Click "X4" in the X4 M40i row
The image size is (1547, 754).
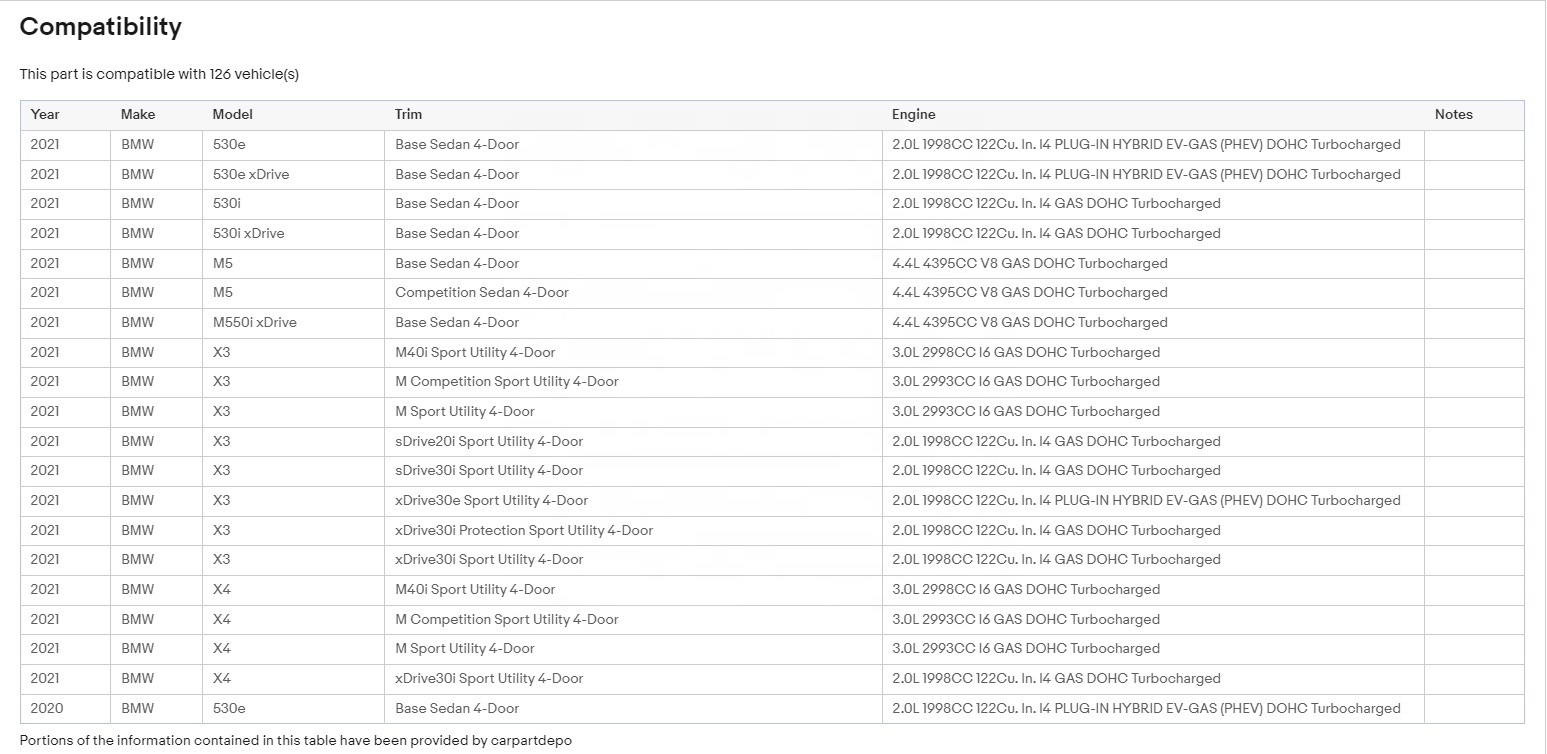pyautogui.click(x=222, y=589)
